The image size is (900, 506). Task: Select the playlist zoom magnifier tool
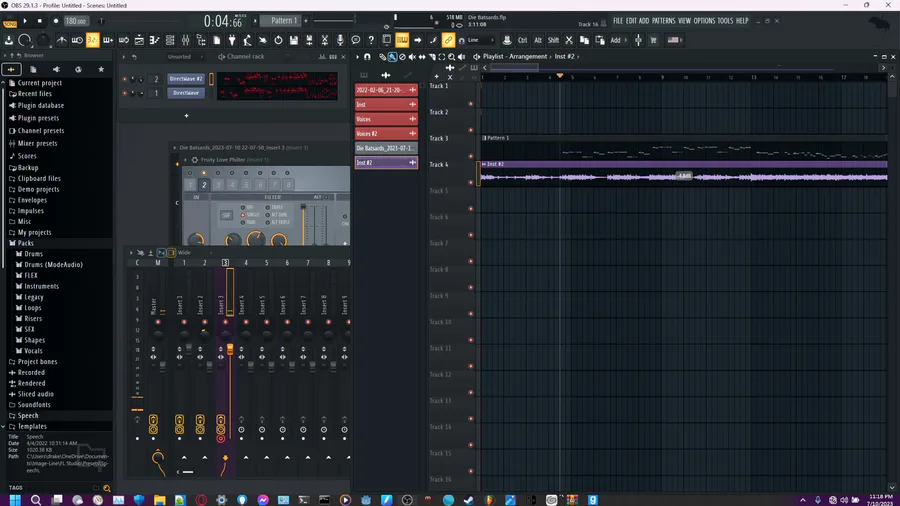click(x=452, y=57)
